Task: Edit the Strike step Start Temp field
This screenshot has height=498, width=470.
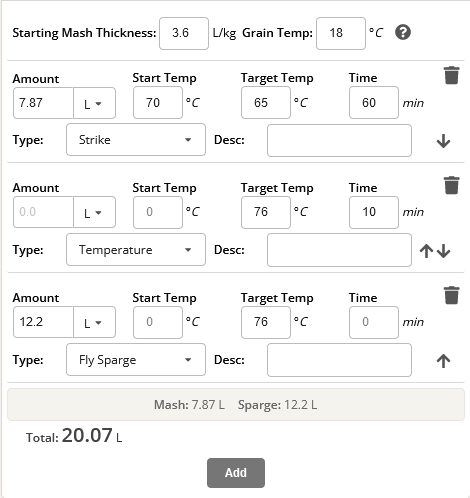Action: point(158,103)
